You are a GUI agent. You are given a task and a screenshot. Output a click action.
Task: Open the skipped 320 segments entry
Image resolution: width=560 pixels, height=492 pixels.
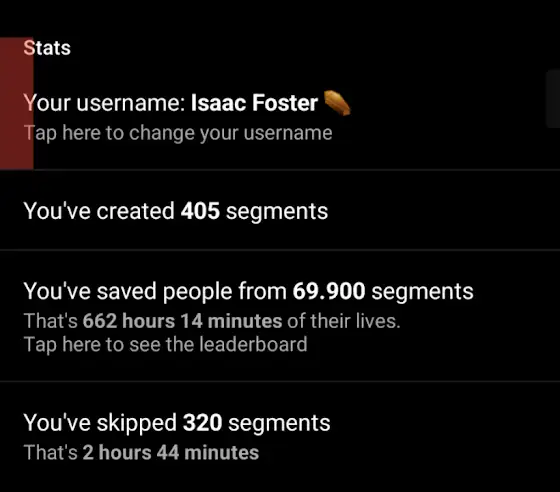(280, 437)
